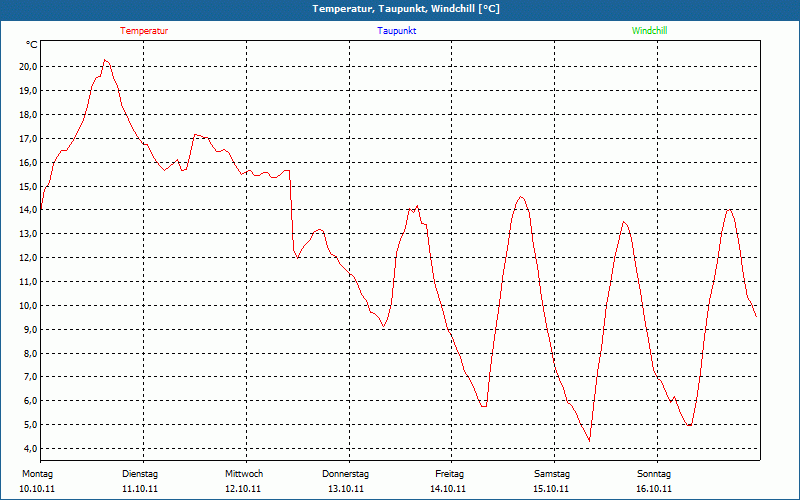This screenshot has height=500, width=800.
Task: Click the Dienstag day label
Action: 140,474
